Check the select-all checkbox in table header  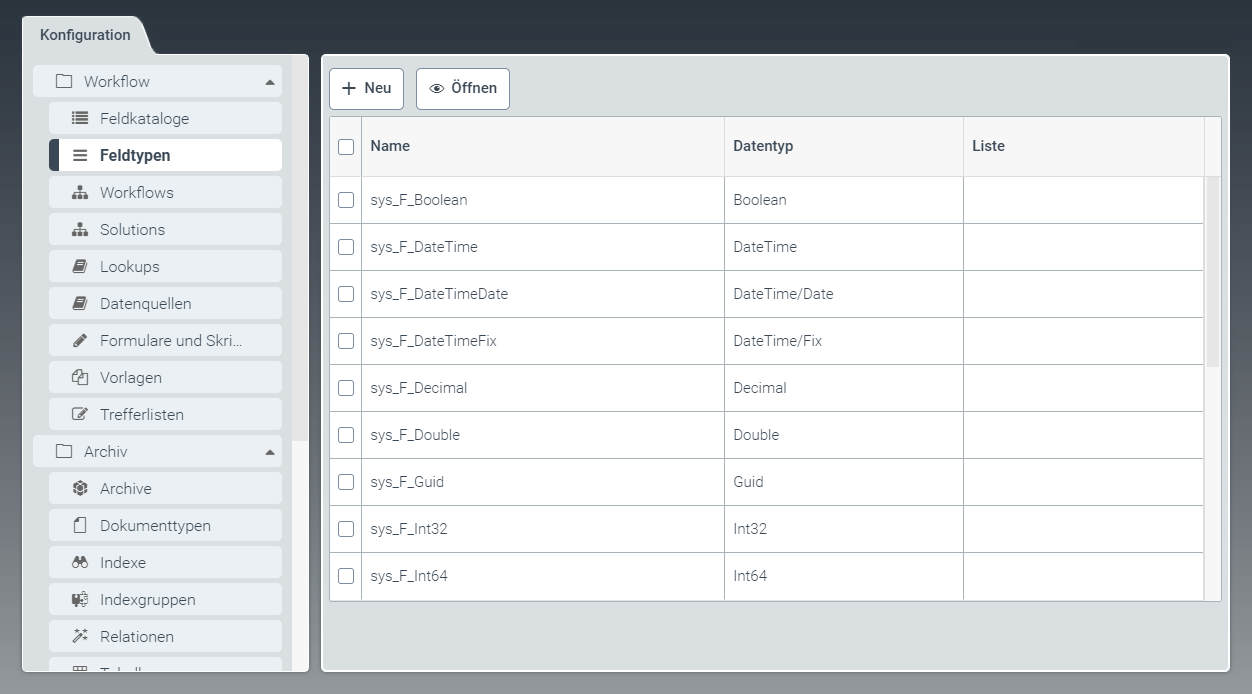346,147
